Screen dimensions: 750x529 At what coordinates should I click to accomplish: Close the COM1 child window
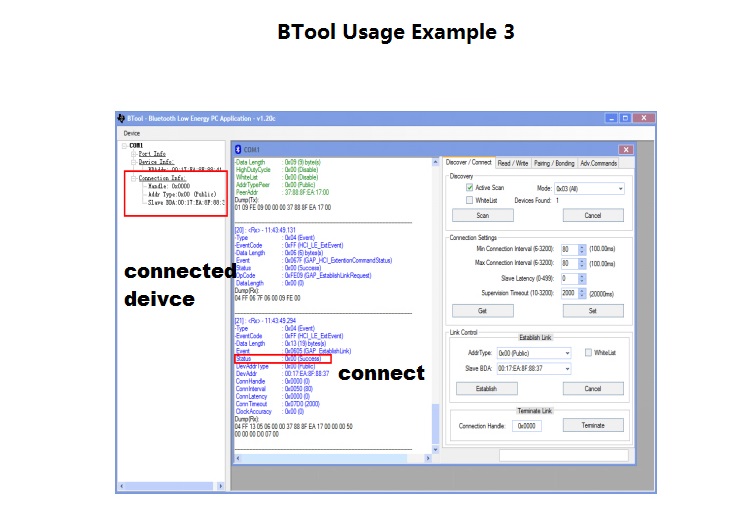[626, 150]
